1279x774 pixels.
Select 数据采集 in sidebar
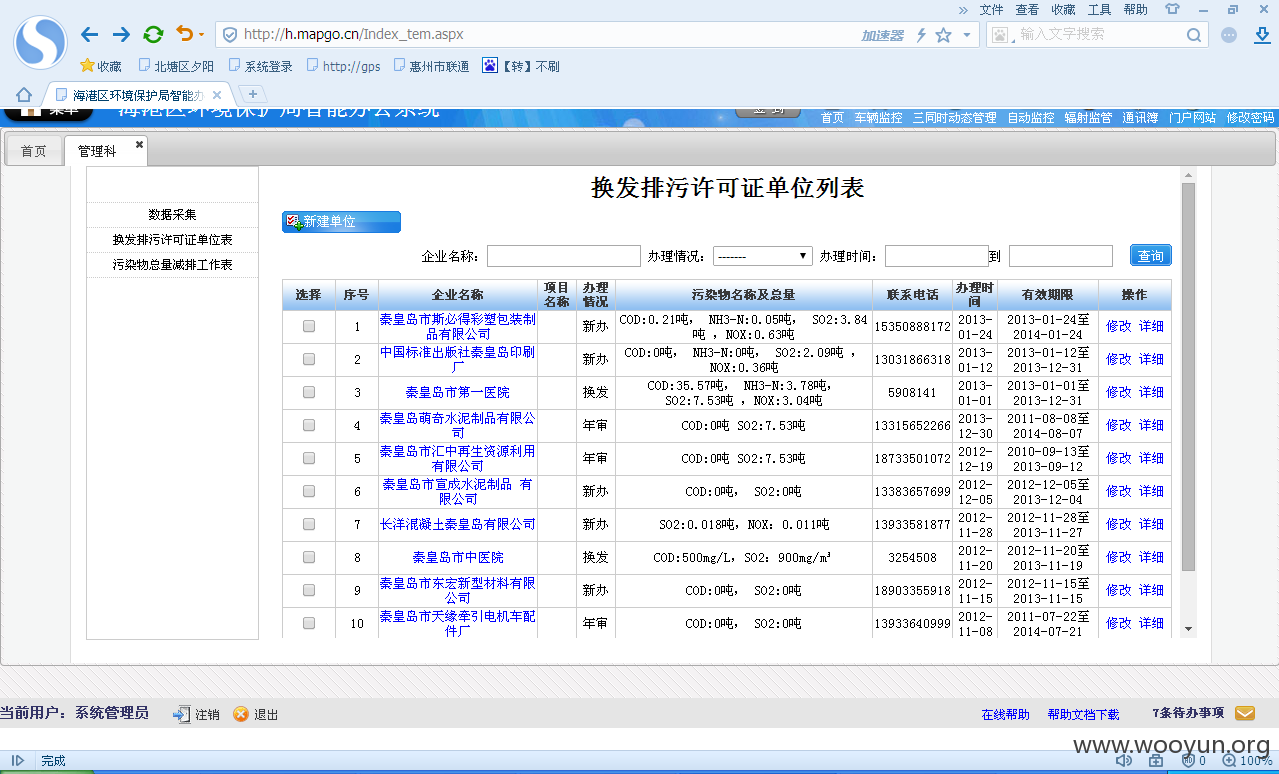[x=172, y=214]
